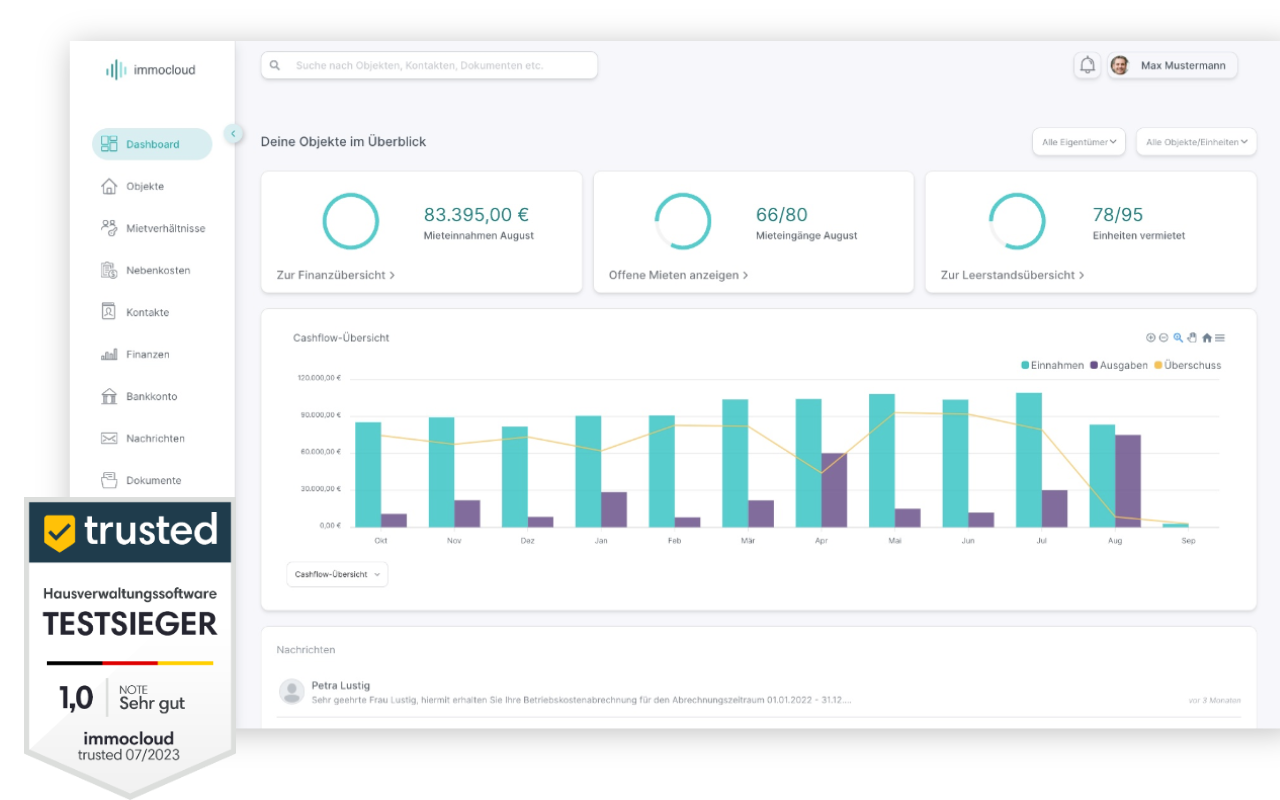Open the Dashboard menu item
The image size is (1280, 800).
(152, 144)
